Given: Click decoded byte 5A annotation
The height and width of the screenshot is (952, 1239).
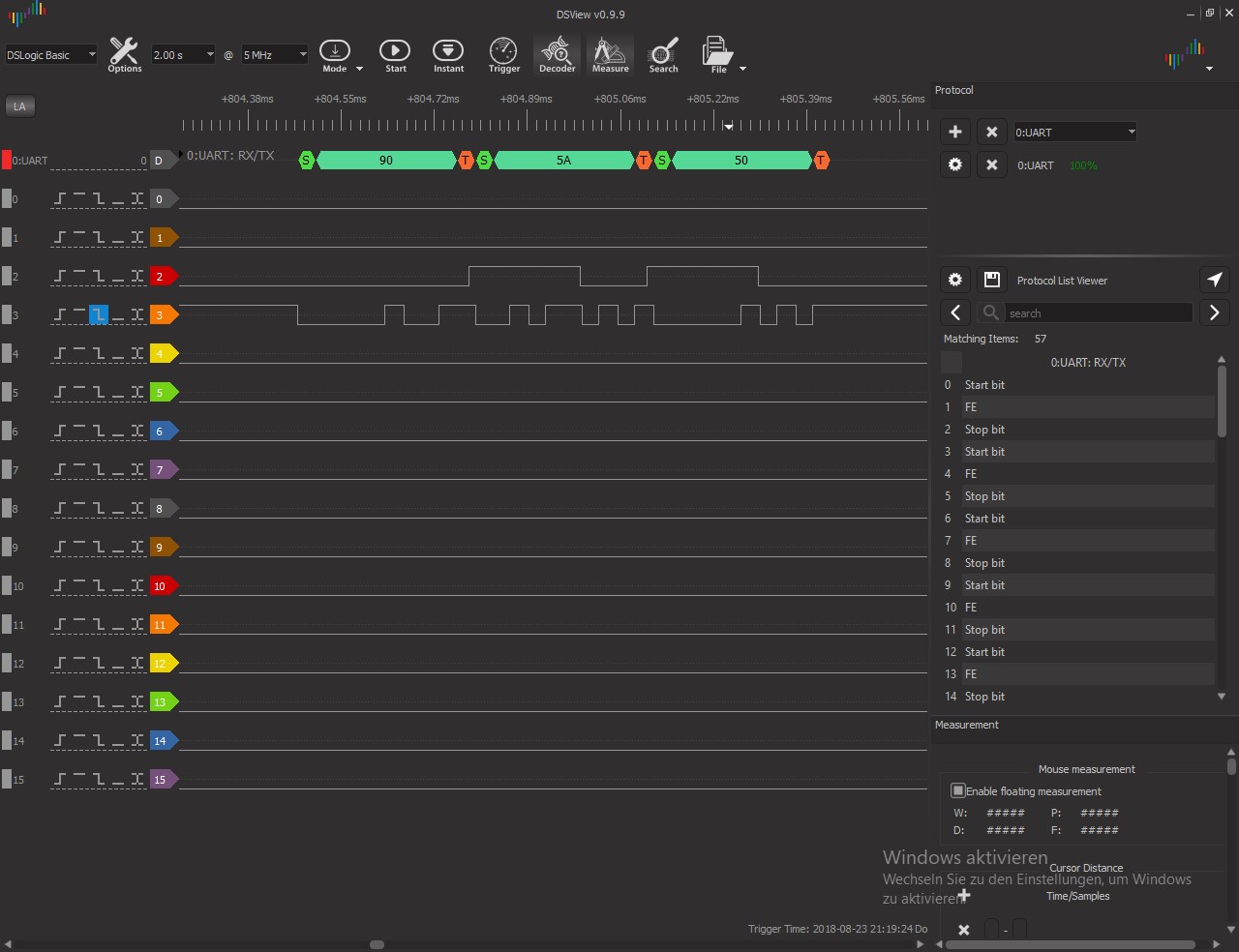Looking at the screenshot, I should click(563, 161).
